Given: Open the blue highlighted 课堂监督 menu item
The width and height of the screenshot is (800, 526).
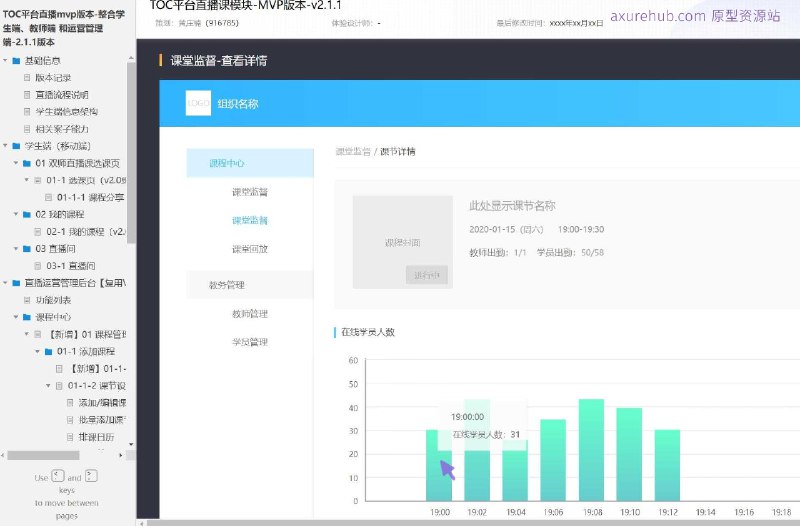Looking at the screenshot, I should (249, 220).
